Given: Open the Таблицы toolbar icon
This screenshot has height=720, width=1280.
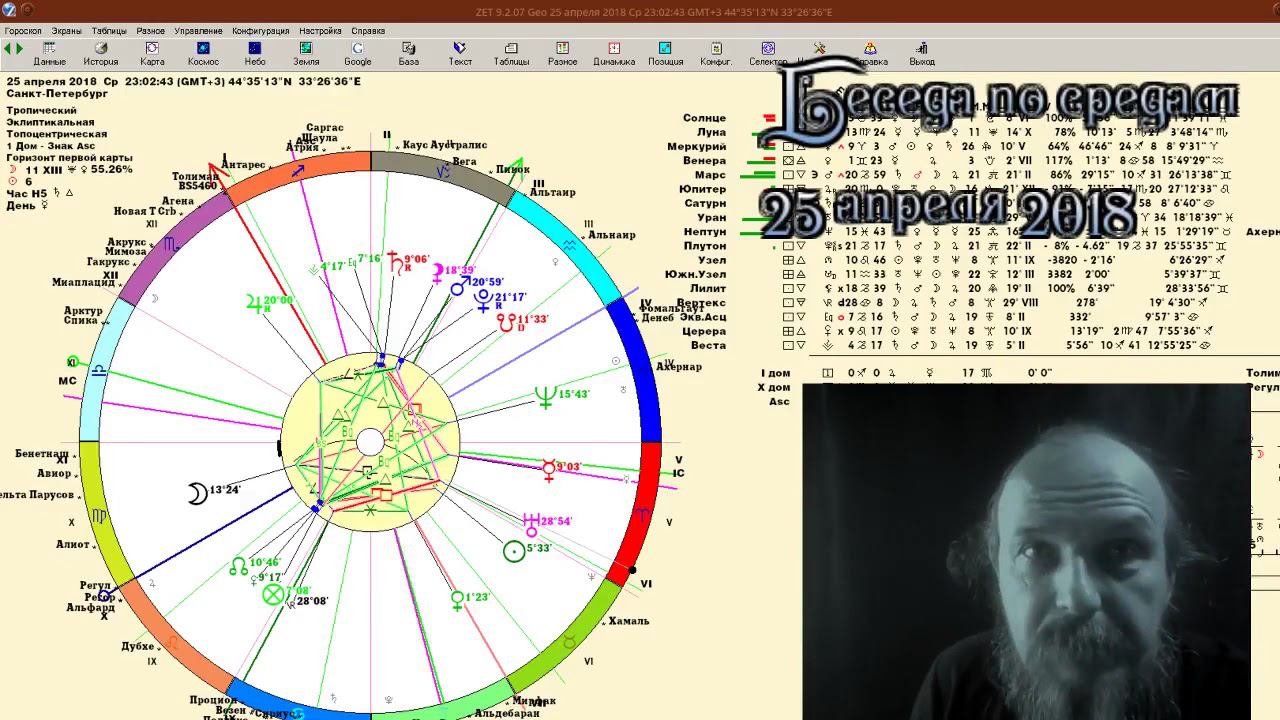Looking at the screenshot, I should [x=511, y=54].
